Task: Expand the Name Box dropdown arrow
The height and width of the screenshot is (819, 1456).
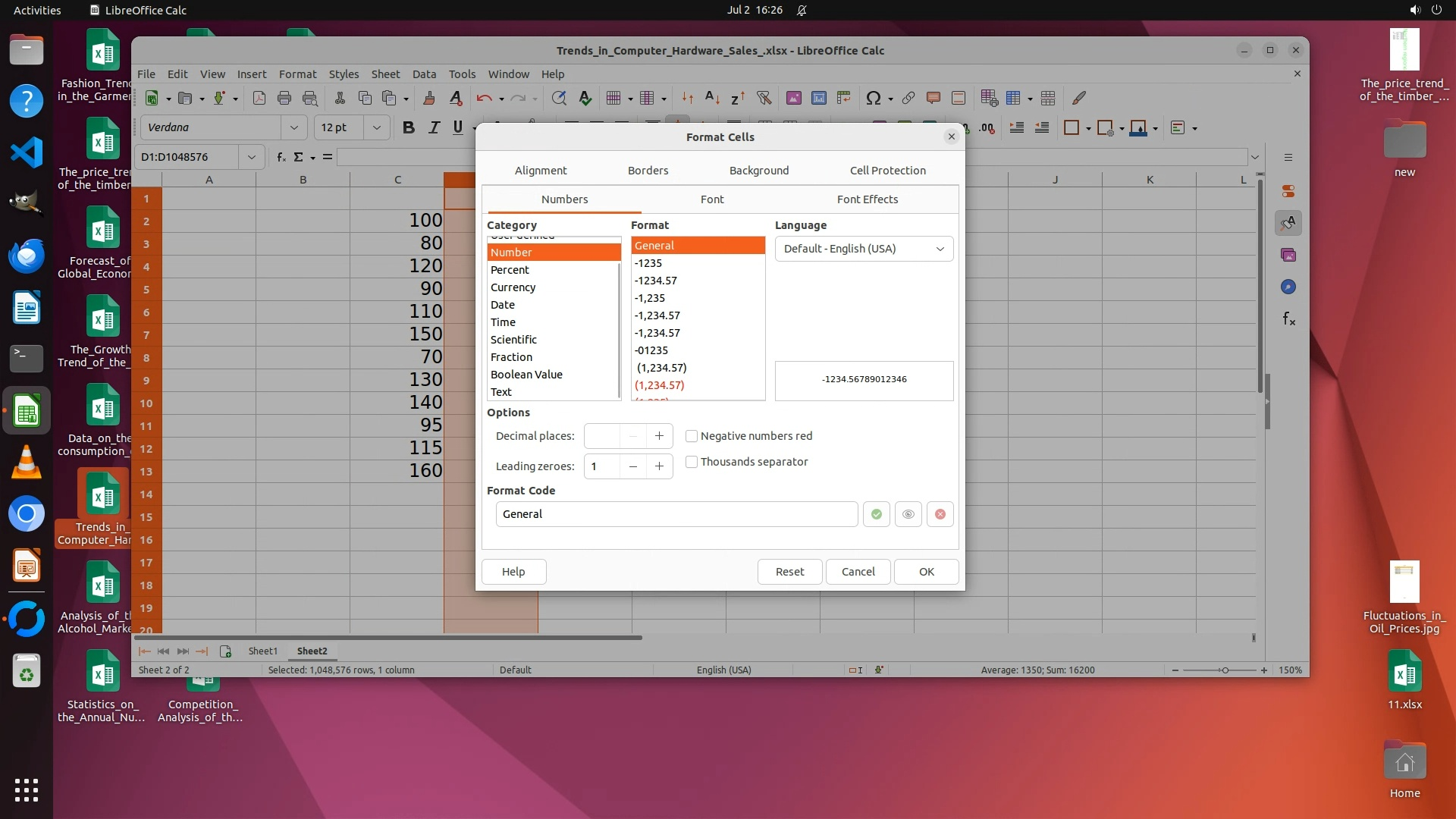Action: tap(251, 157)
